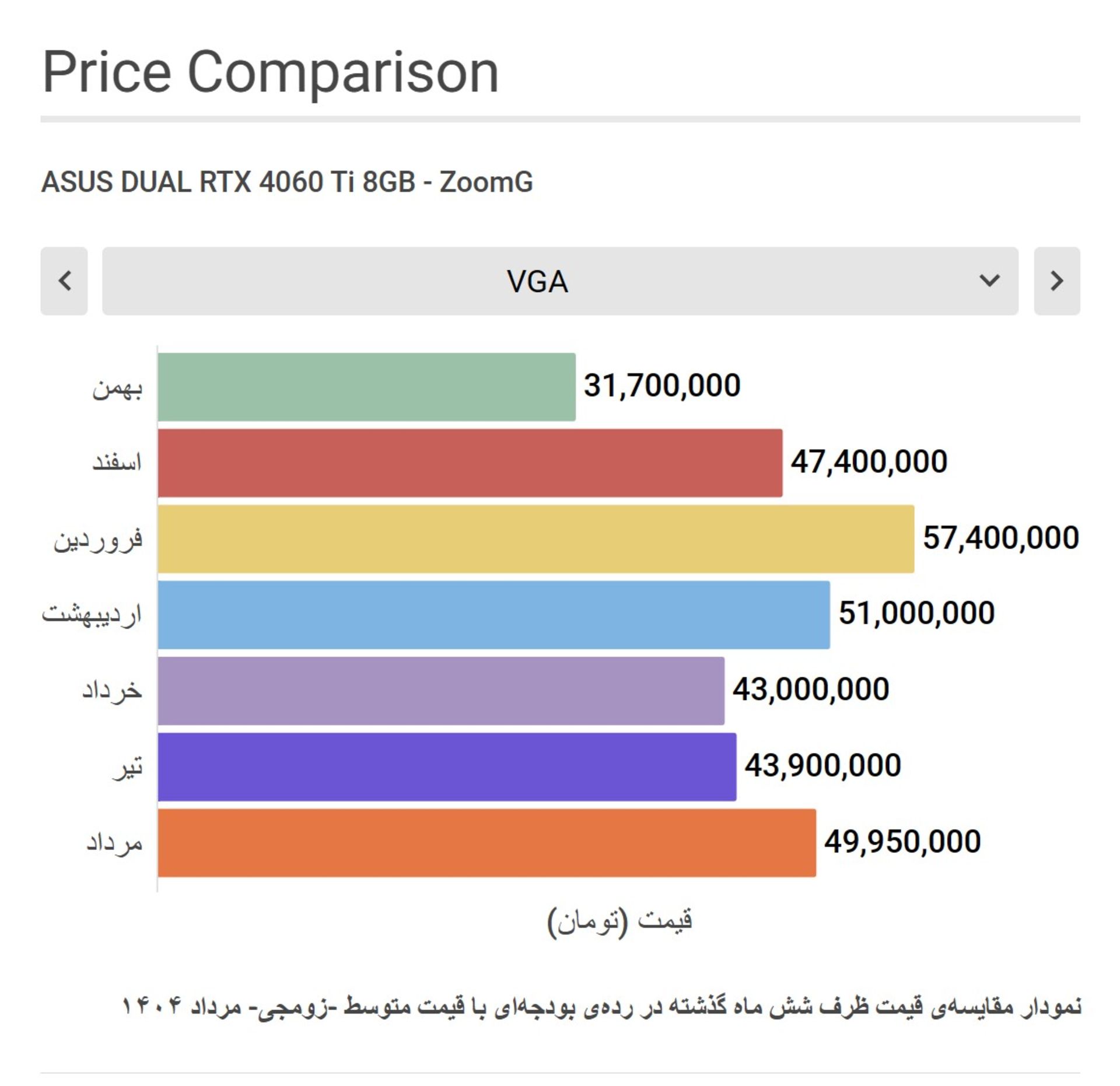Select the lavender خرداد bar
1120x1086 pixels.
(x=441, y=691)
